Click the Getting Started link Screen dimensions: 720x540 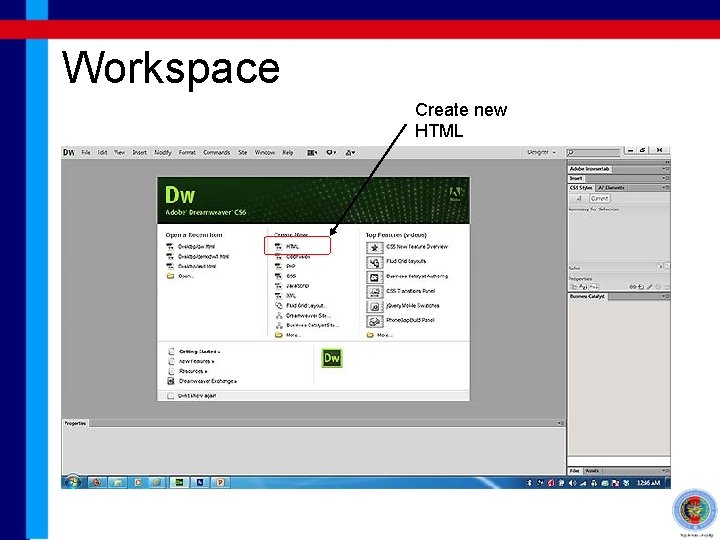199,352
